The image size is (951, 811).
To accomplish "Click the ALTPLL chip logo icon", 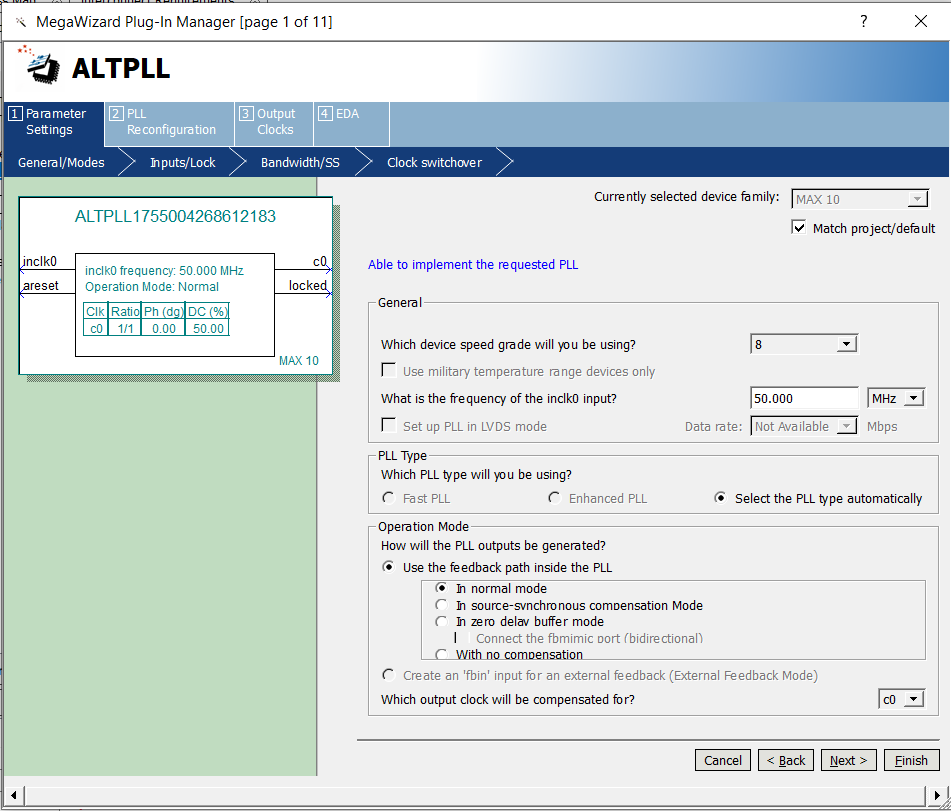I will [x=39, y=64].
